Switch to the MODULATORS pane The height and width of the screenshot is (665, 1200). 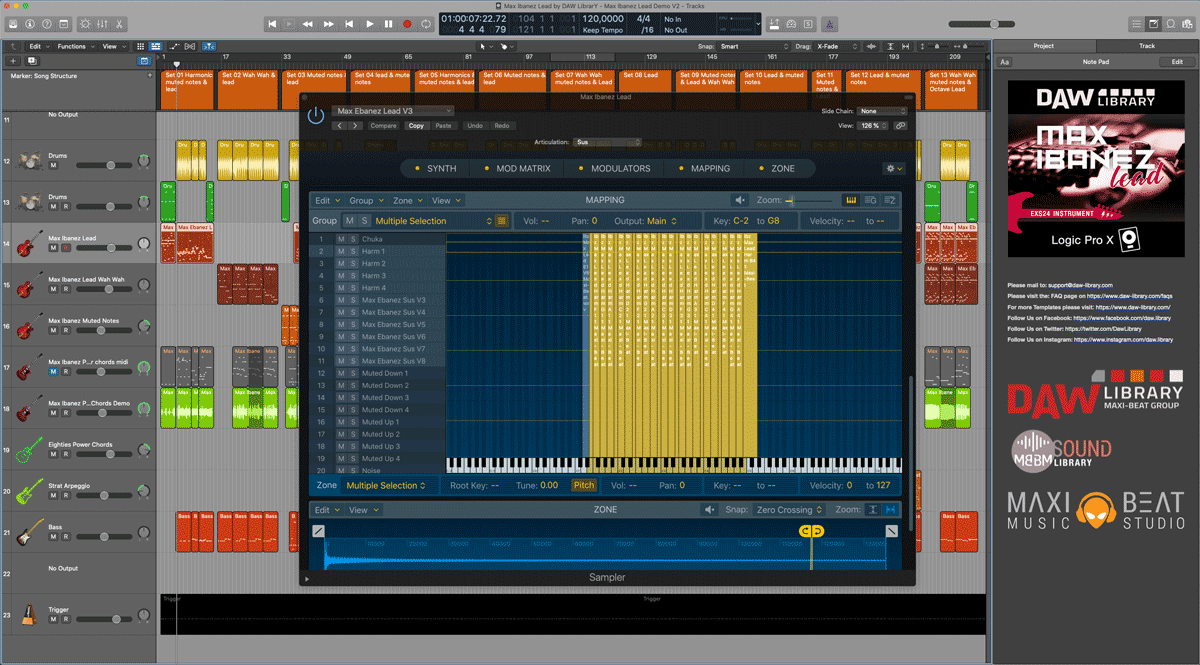614,169
